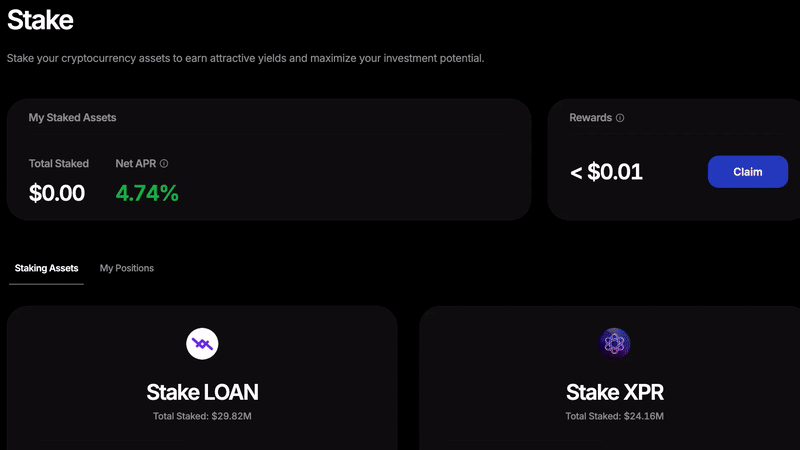Switch to the Staking Assets tab
The width and height of the screenshot is (800, 450).
(46, 268)
